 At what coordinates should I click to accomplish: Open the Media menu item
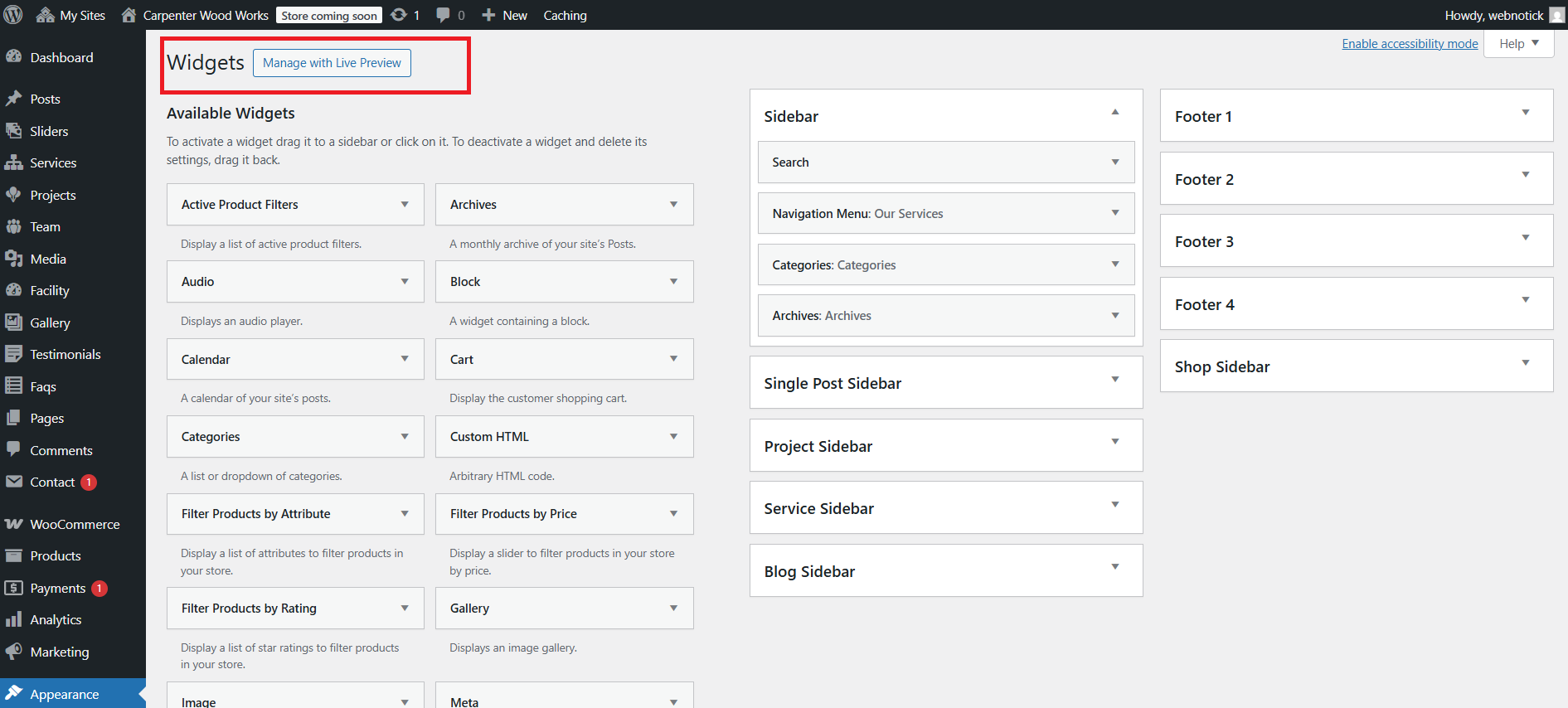point(48,259)
